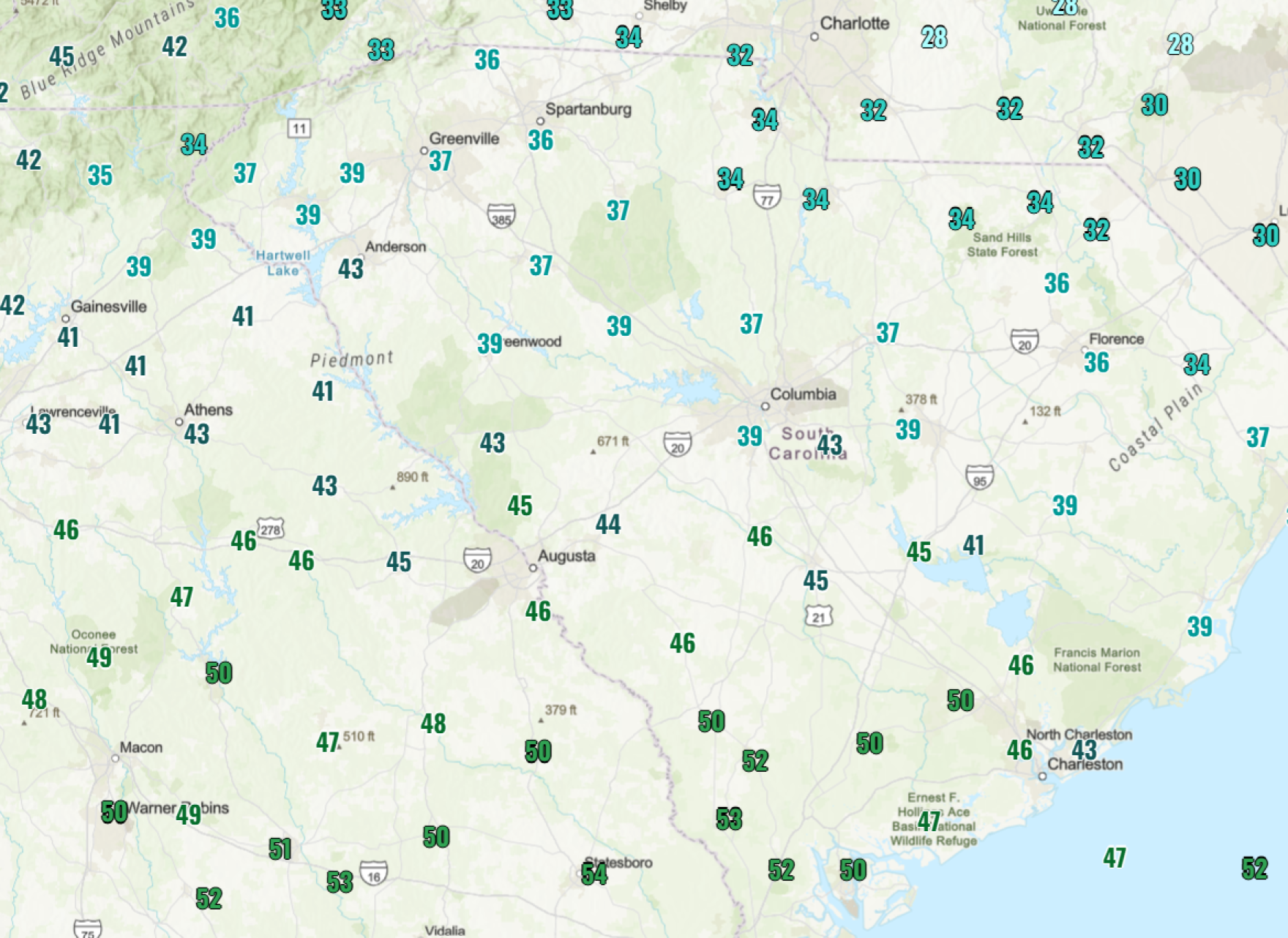Select the Augusta city label
The height and width of the screenshot is (938, 1288).
coord(566,555)
